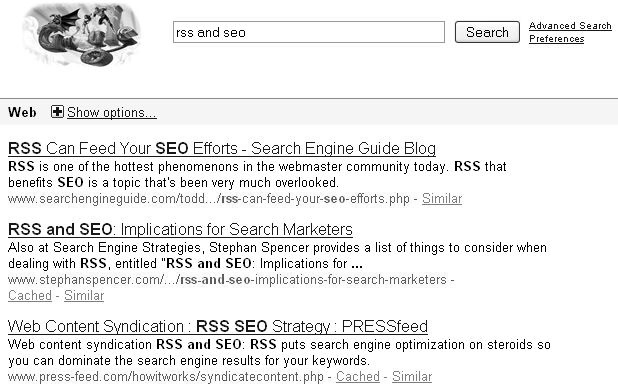This screenshot has width=618, height=384.
Task: Select the Web results label
Action: point(22,112)
